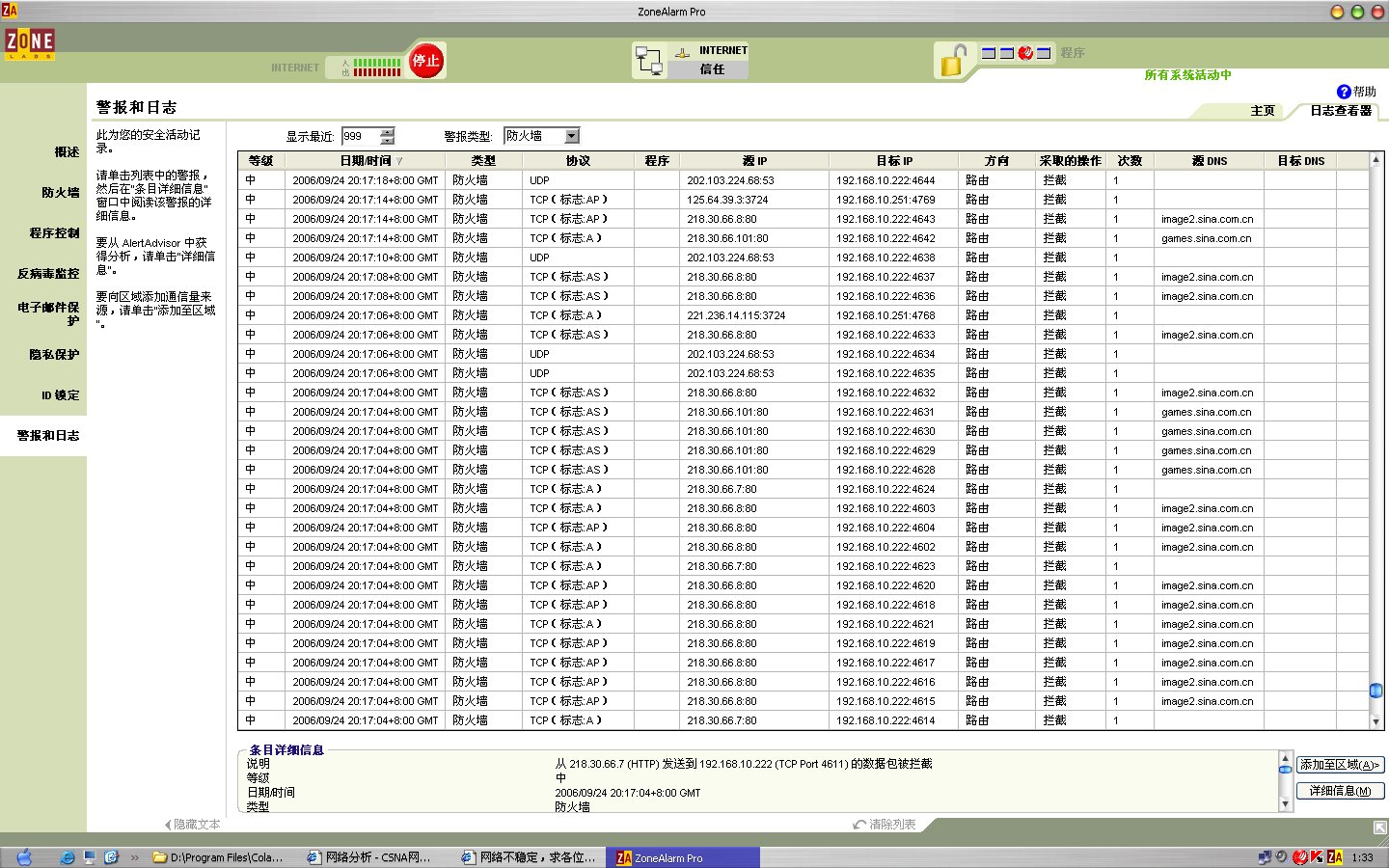Click the 清除列表 link
The height and width of the screenshot is (868, 1389).
(885, 825)
